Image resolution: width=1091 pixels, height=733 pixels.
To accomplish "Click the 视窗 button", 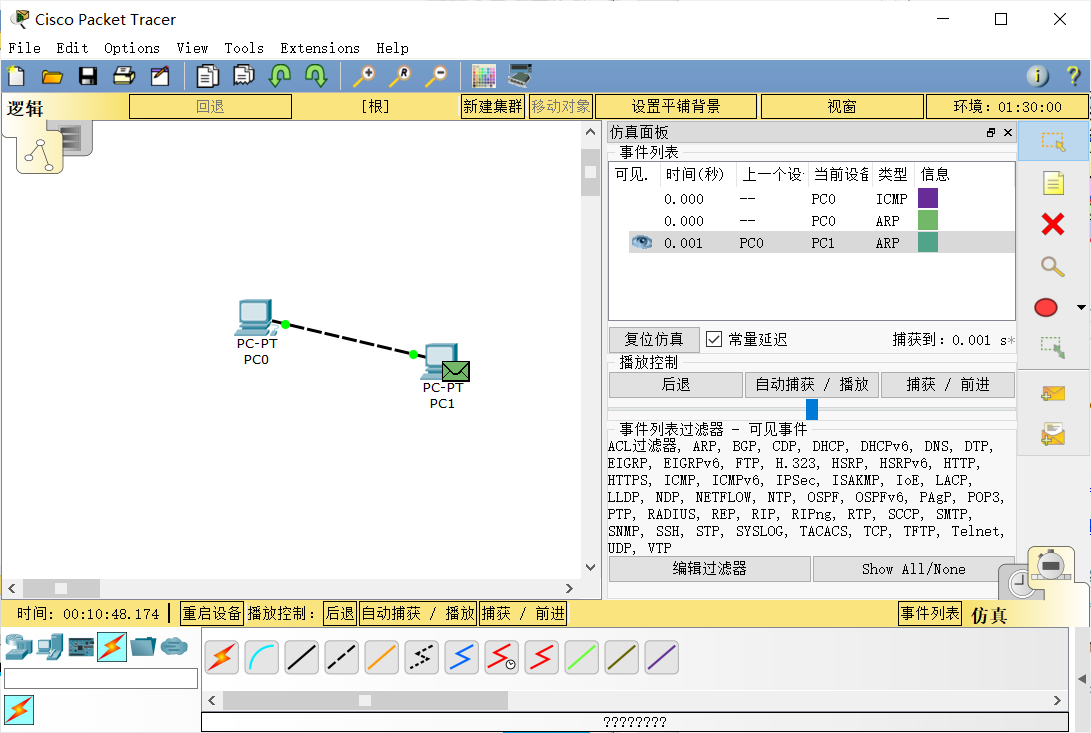I will (x=842, y=107).
